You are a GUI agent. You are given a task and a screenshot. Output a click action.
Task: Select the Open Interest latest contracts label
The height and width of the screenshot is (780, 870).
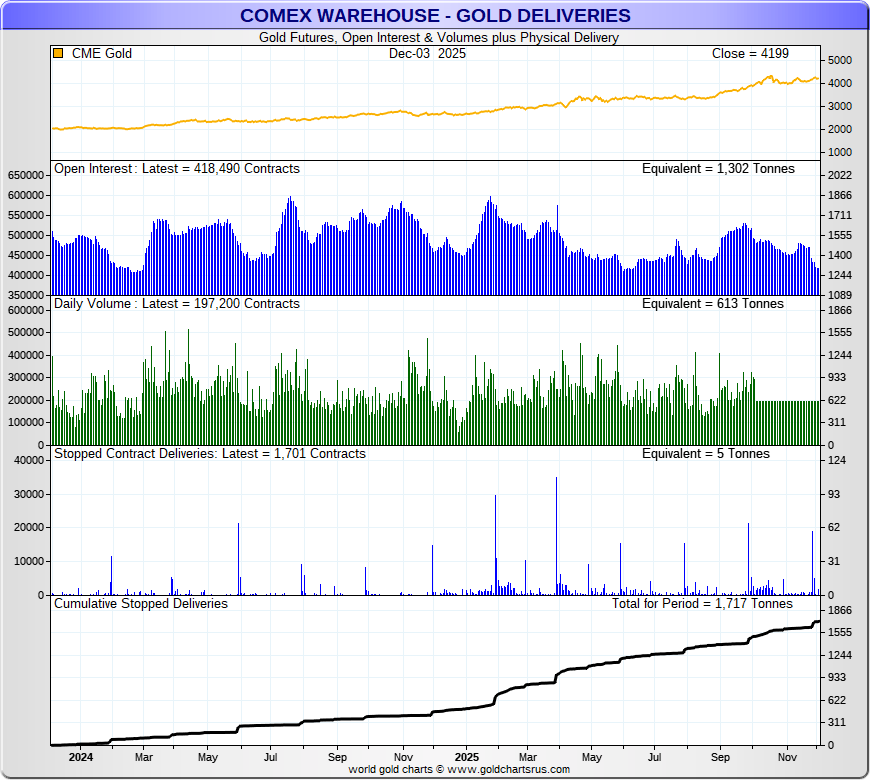click(176, 169)
